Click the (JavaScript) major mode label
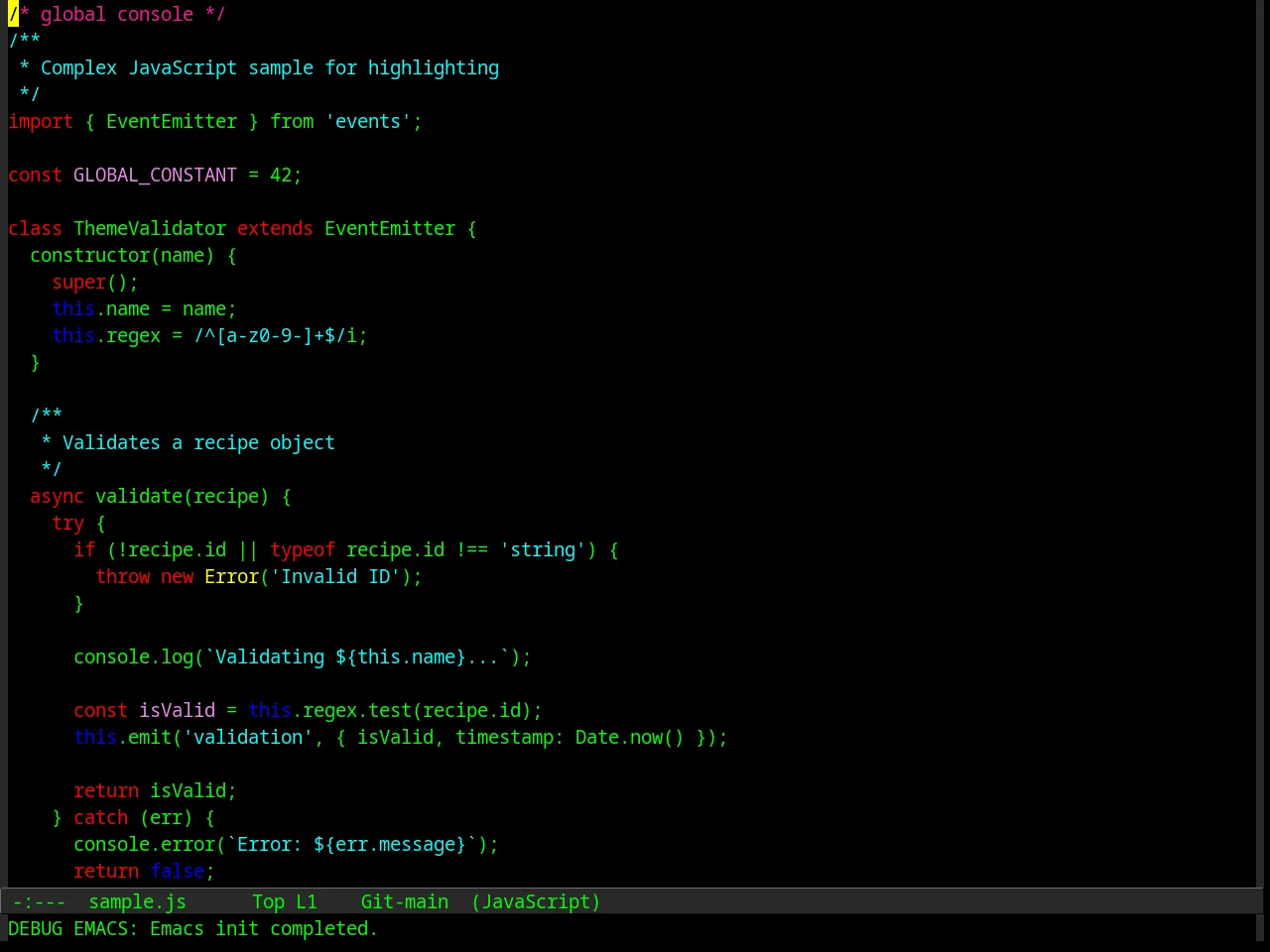This screenshot has width=1270, height=952. click(x=536, y=902)
